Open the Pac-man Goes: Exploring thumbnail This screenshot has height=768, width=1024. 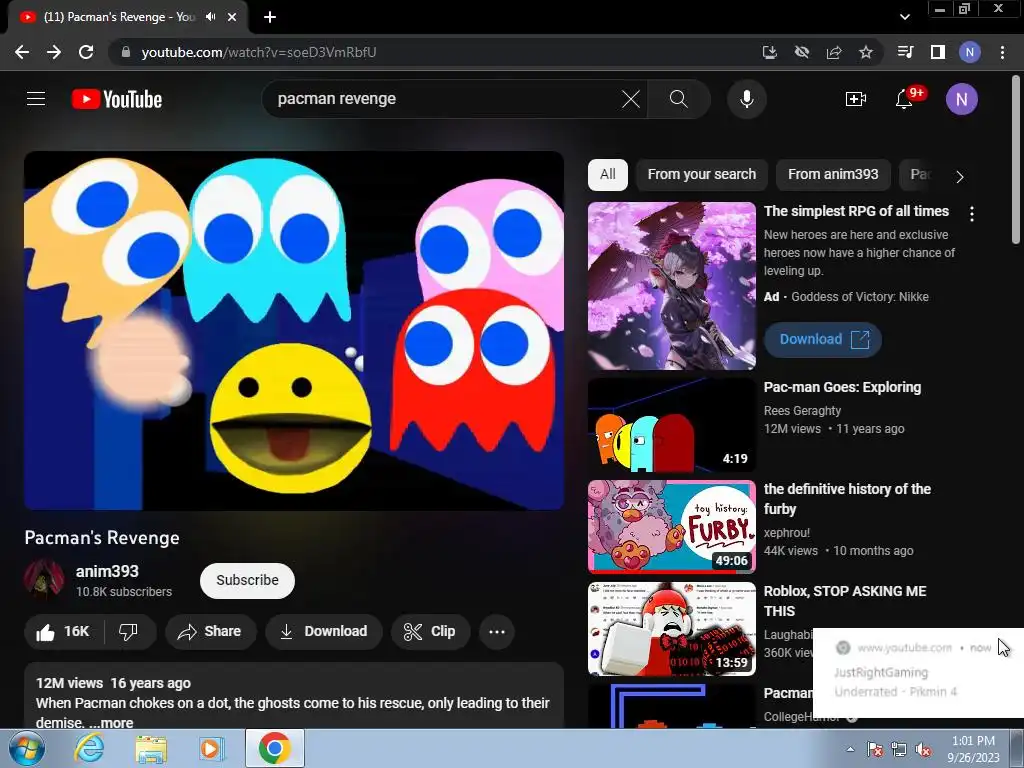tap(671, 425)
